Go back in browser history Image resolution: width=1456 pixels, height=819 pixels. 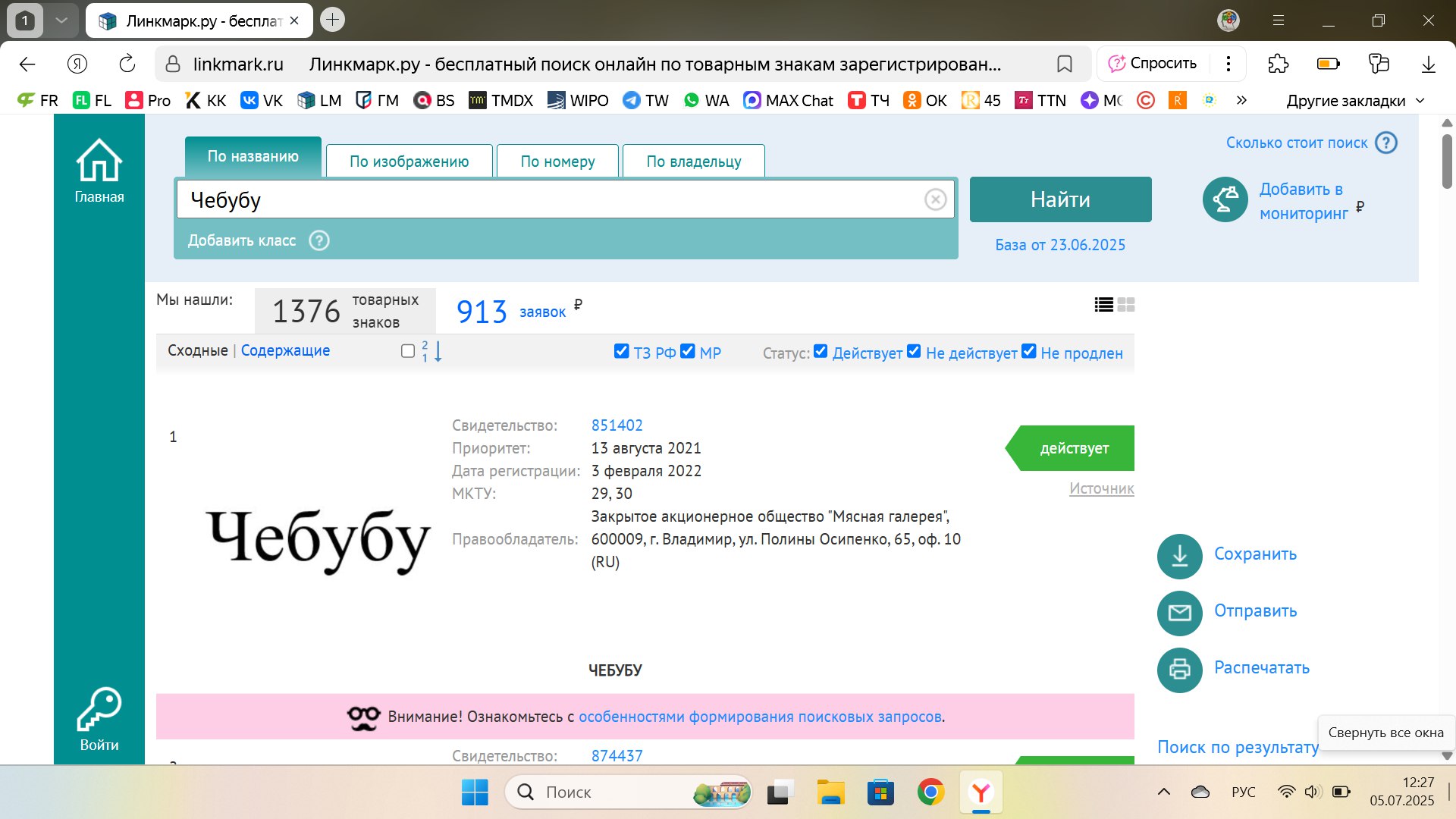click(27, 64)
